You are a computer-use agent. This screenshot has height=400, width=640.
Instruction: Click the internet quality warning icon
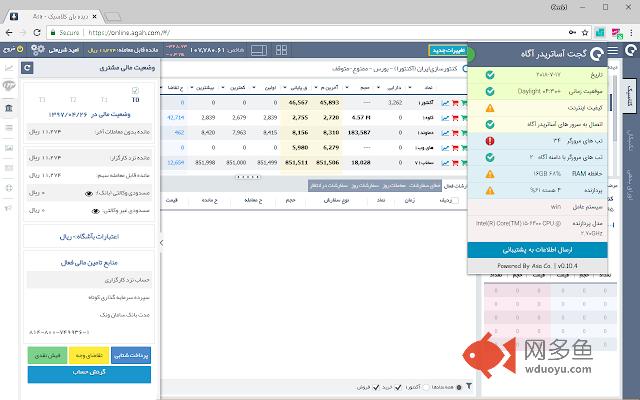pyautogui.click(x=490, y=108)
